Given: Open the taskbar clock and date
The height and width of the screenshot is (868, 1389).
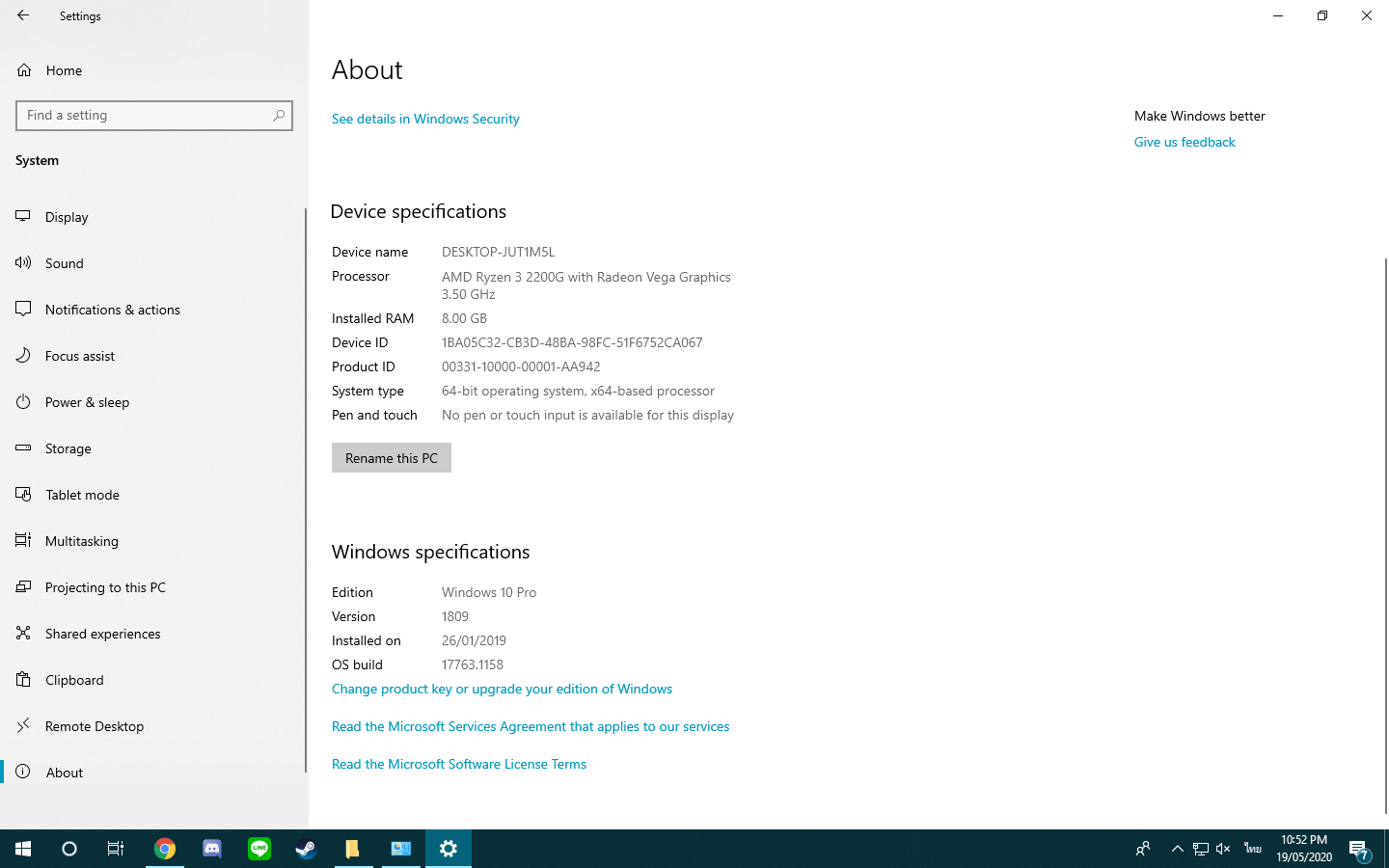Looking at the screenshot, I should pyautogui.click(x=1304, y=849).
